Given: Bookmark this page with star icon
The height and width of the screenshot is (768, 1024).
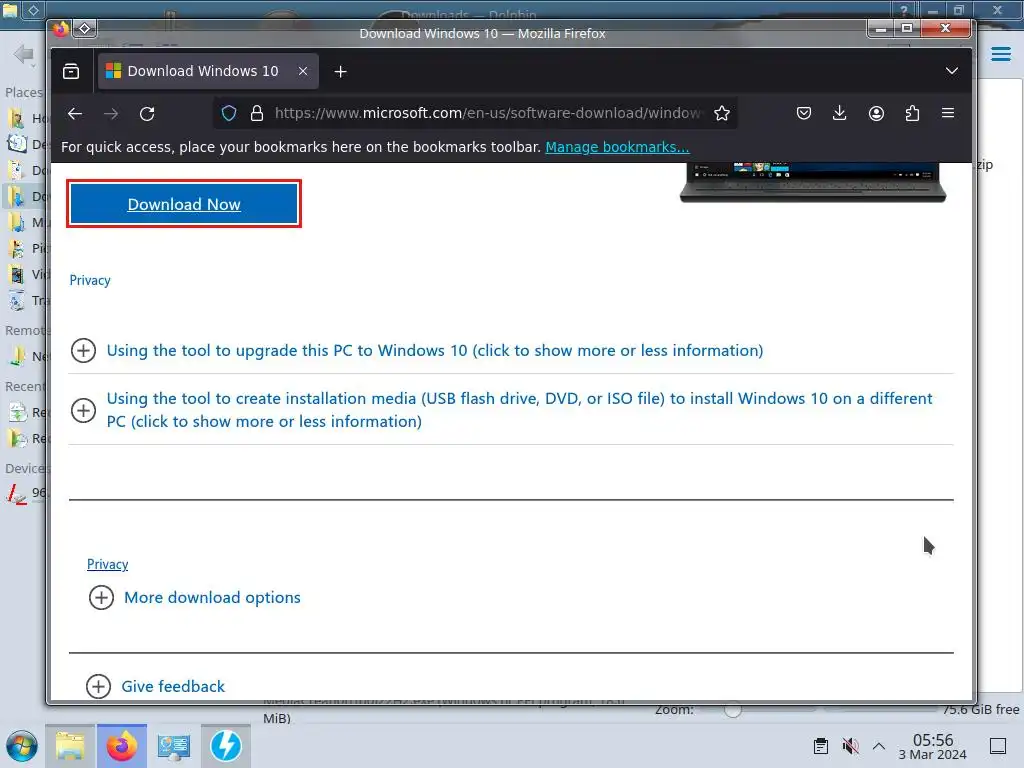Looking at the screenshot, I should pyautogui.click(x=722, y=114).
